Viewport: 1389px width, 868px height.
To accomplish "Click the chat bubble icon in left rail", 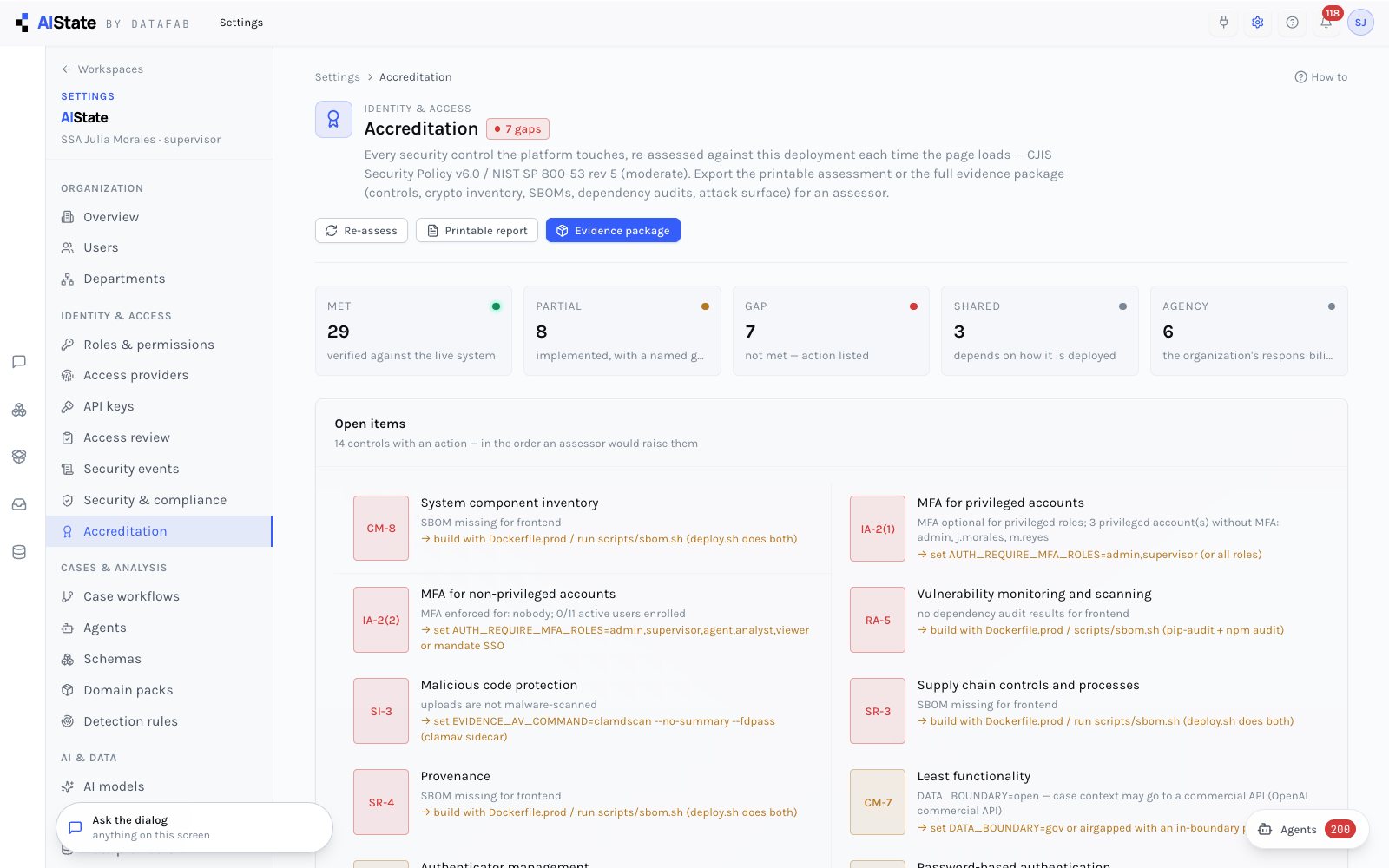I will [x=19, y=362].
